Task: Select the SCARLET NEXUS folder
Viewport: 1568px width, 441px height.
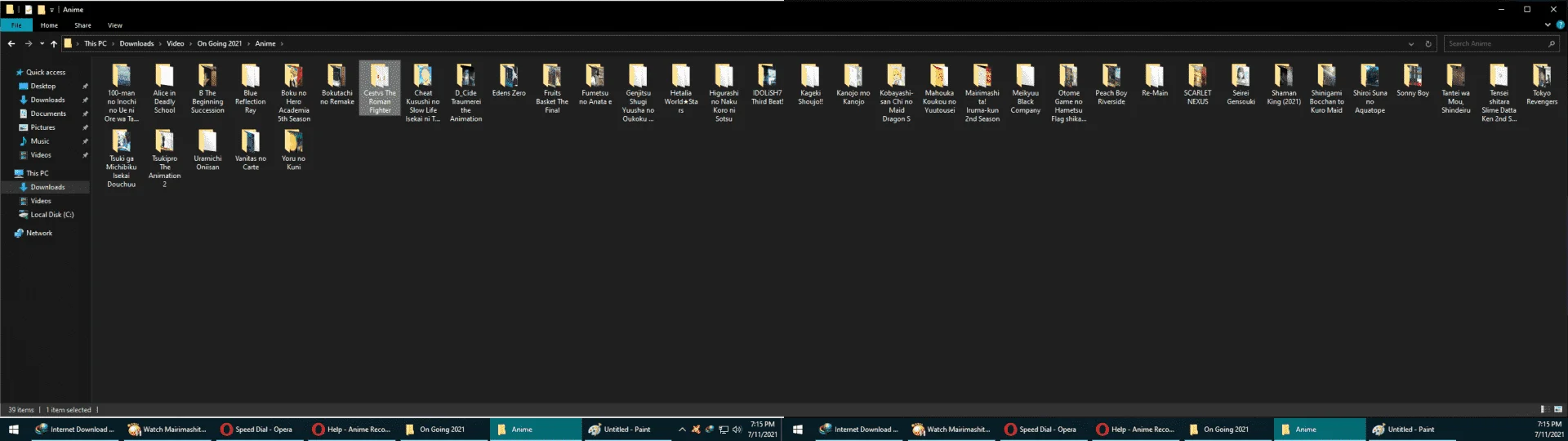Action: (x=1197, y=85)
